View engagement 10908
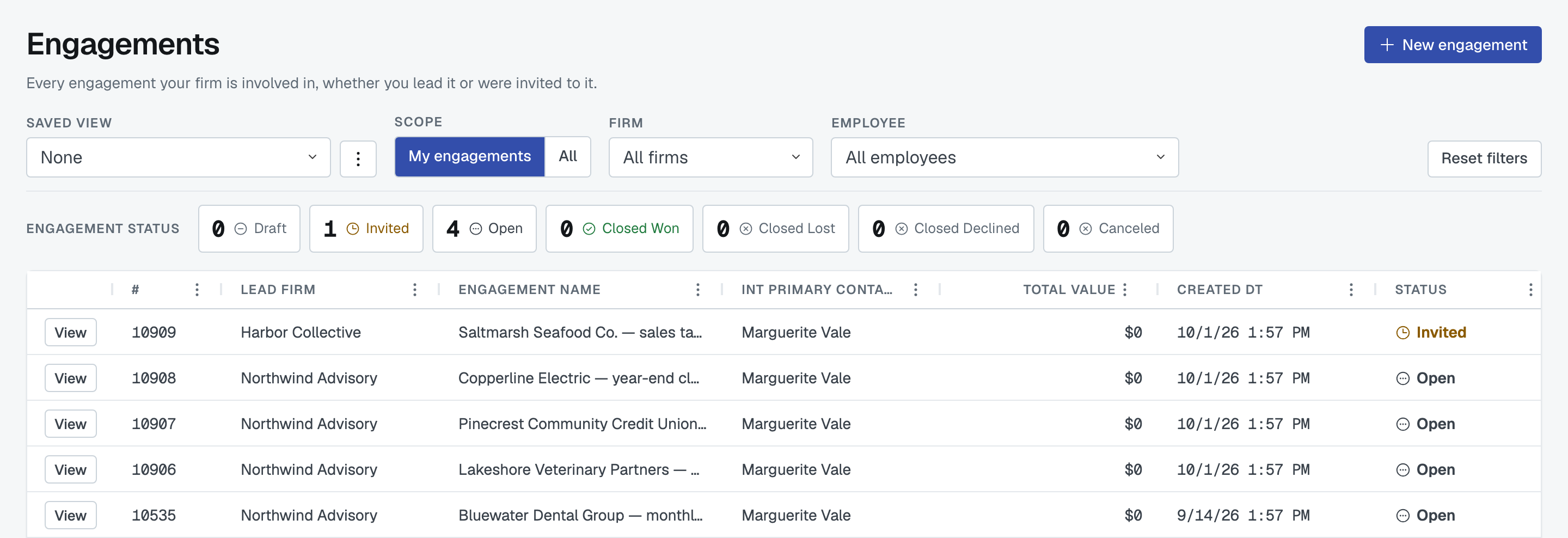The height and width of the screenshot is (538, 1568). pos(71,378)
